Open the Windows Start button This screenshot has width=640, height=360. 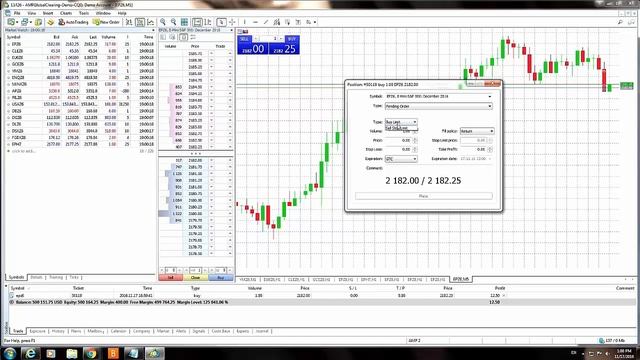10,353
